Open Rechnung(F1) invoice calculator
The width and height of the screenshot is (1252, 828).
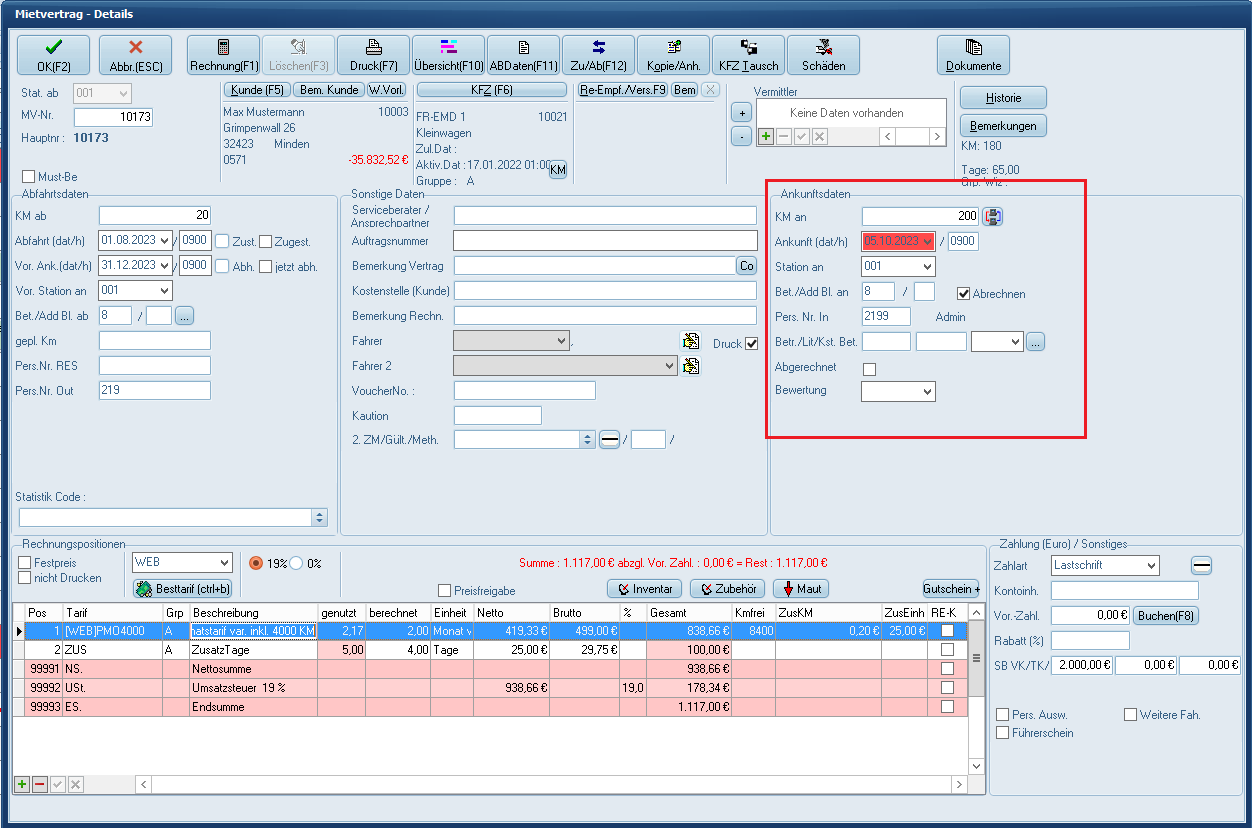point(223,55)
